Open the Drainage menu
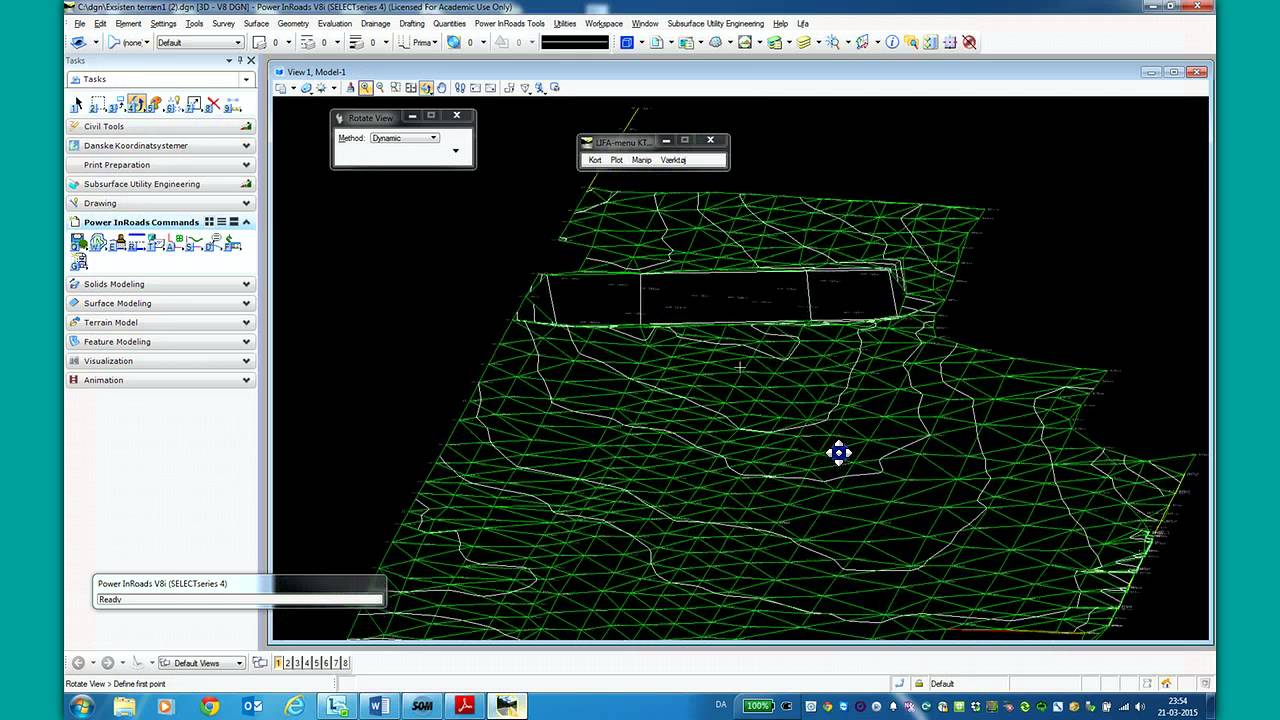 coord(376,23)
